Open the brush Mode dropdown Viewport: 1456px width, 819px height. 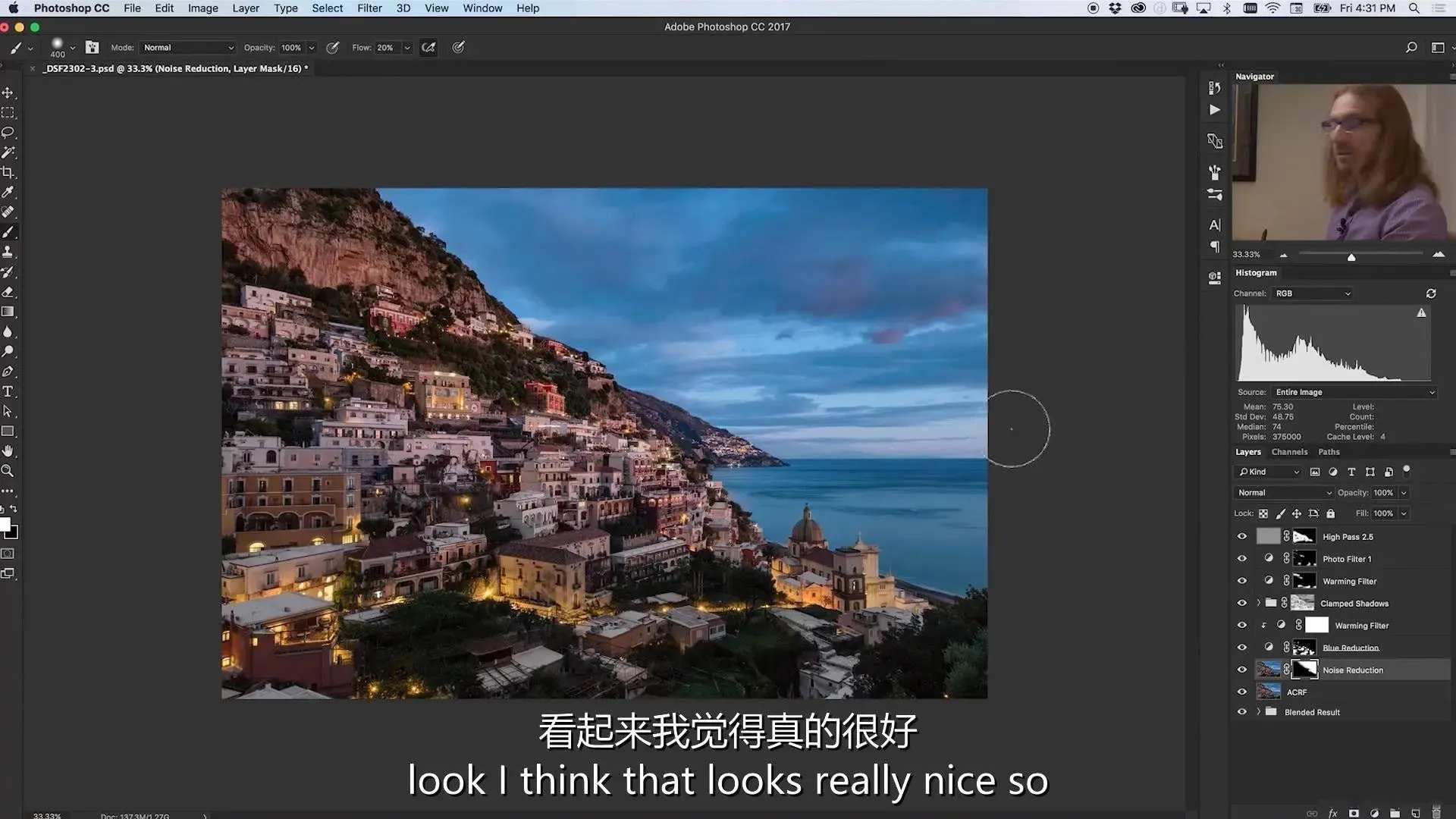[188, 48]
